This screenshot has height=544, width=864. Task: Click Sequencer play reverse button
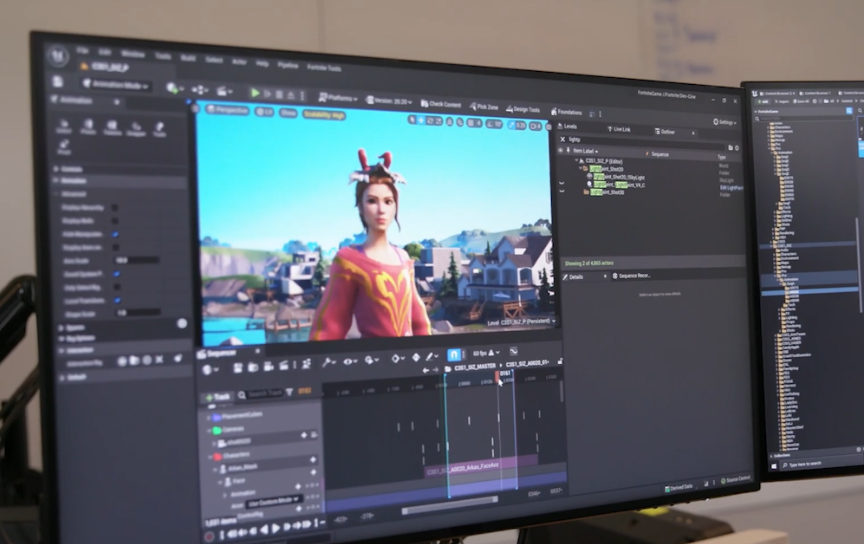[x=264, y=530]
